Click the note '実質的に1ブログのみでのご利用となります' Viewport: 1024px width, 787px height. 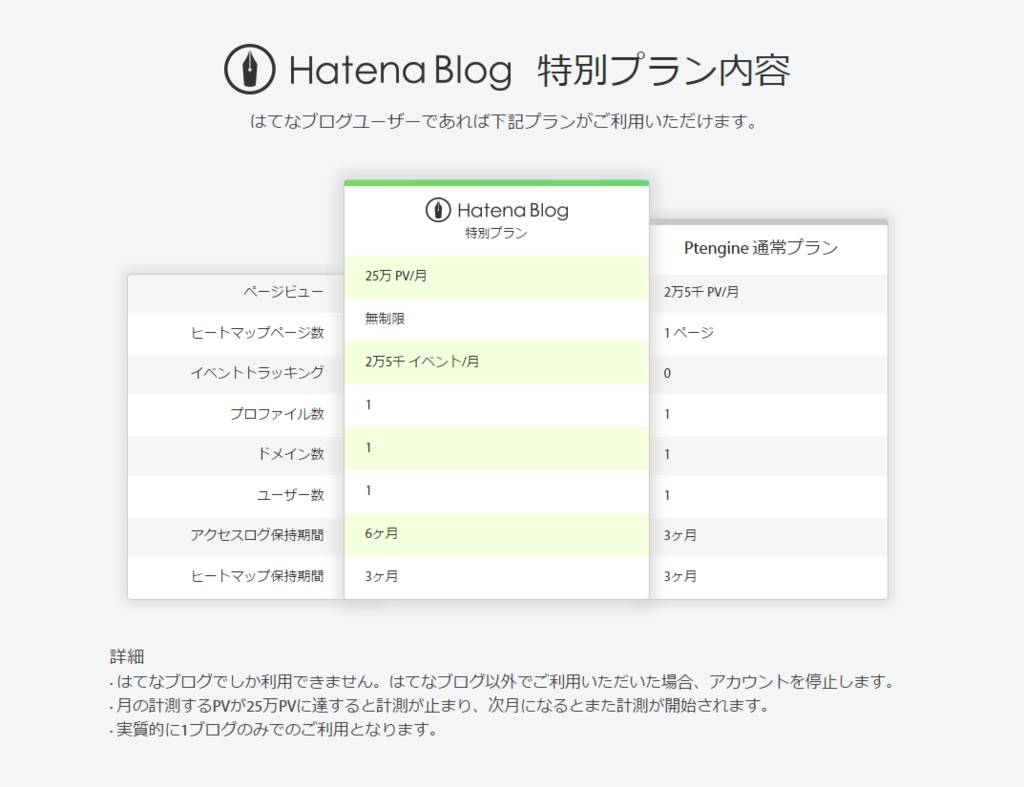274,730
